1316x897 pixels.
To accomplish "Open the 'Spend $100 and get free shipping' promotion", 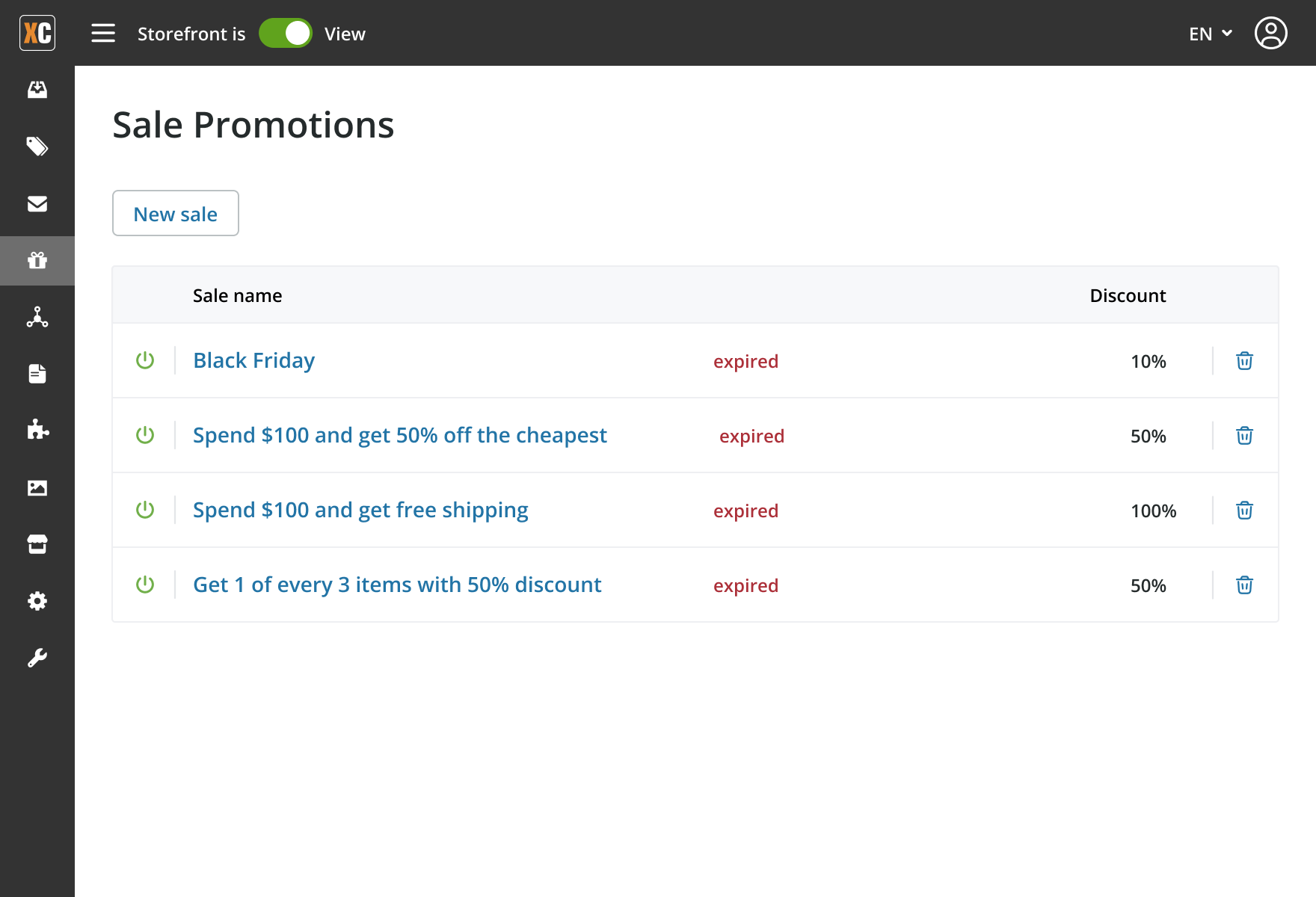I will pos(360,509).
